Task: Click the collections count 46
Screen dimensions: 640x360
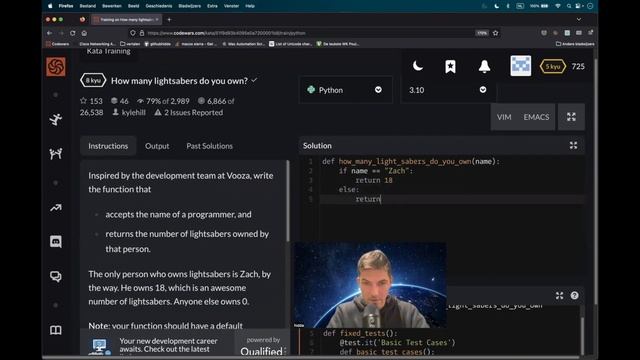Action: coord(120,101)
